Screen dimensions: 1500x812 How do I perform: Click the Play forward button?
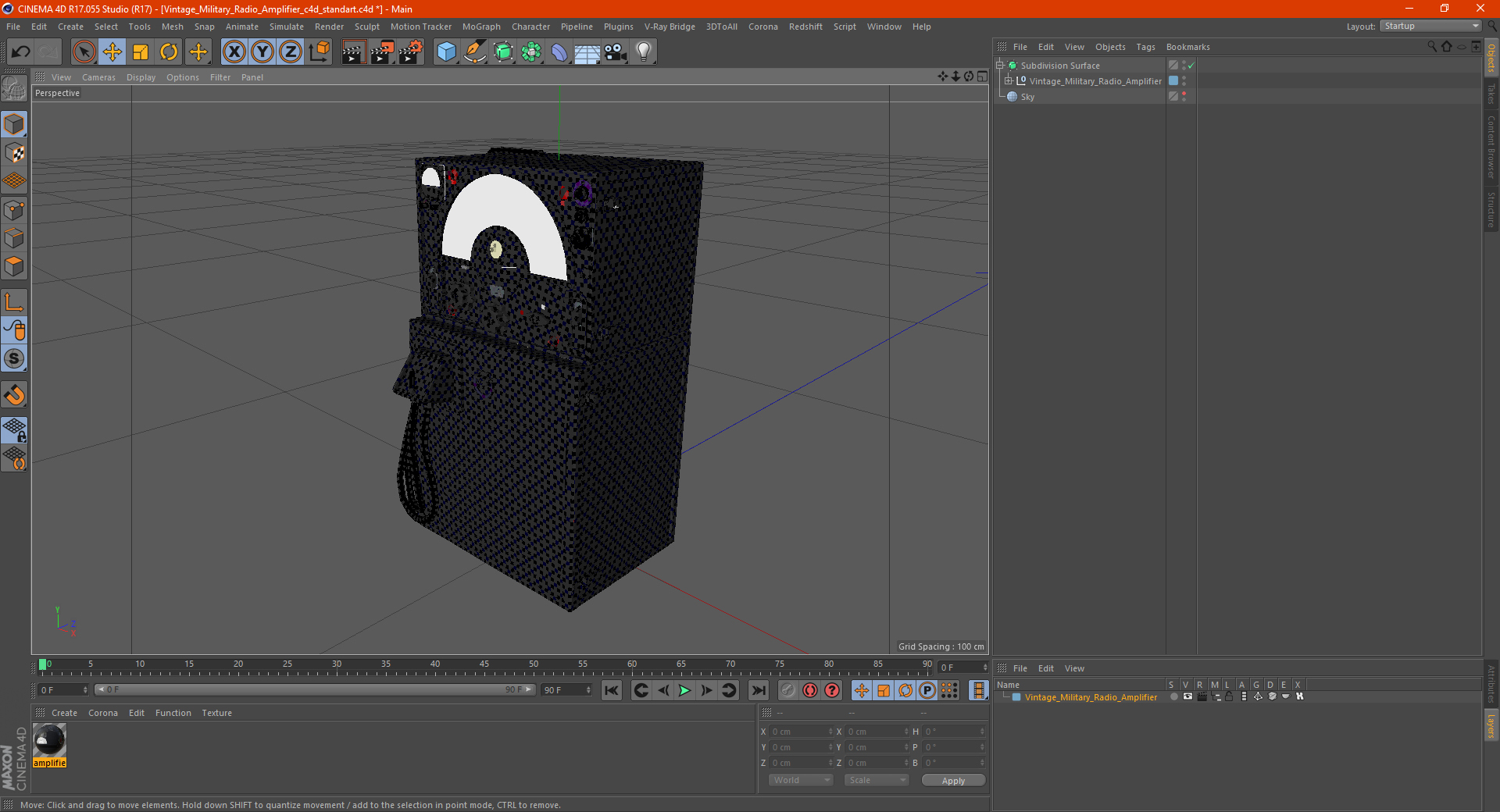[x=684, y=690]
